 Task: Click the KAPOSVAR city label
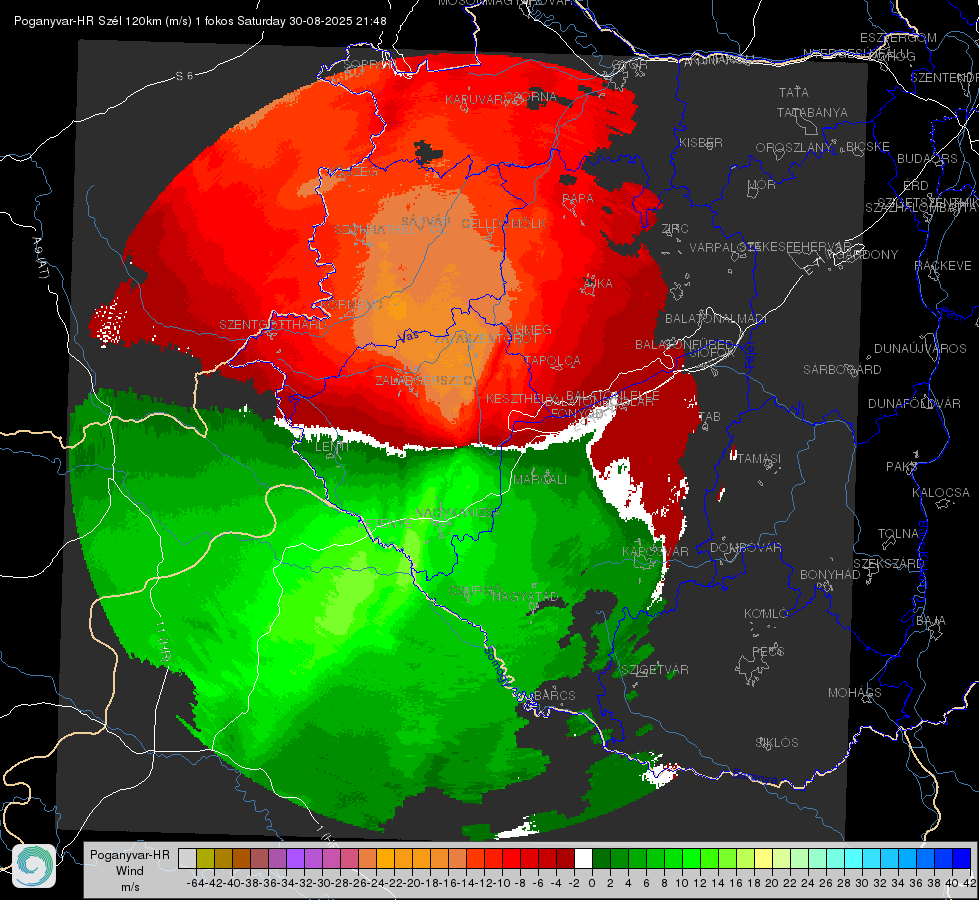(655, 551)
